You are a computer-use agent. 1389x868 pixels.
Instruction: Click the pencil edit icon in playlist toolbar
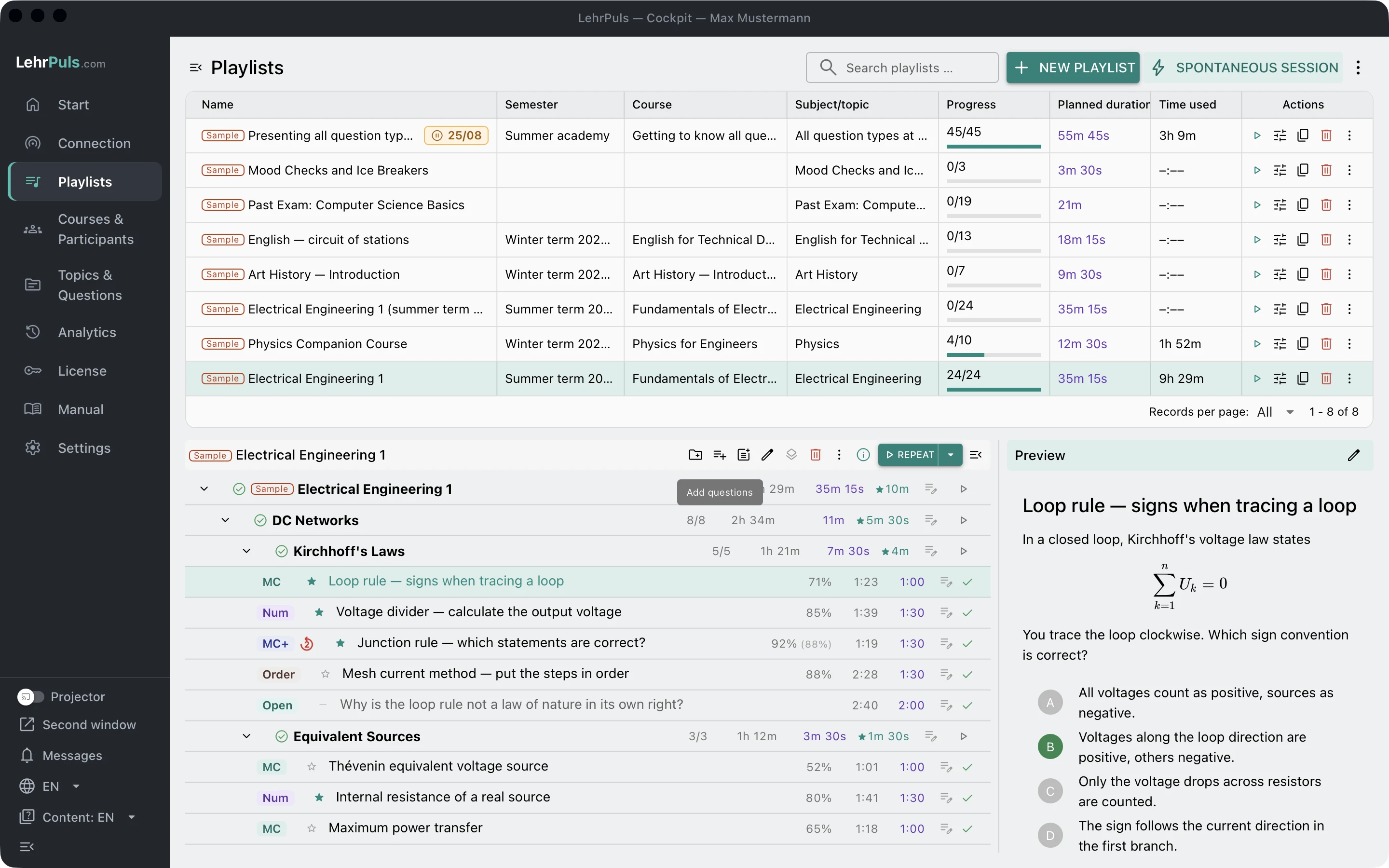[767, 455]
